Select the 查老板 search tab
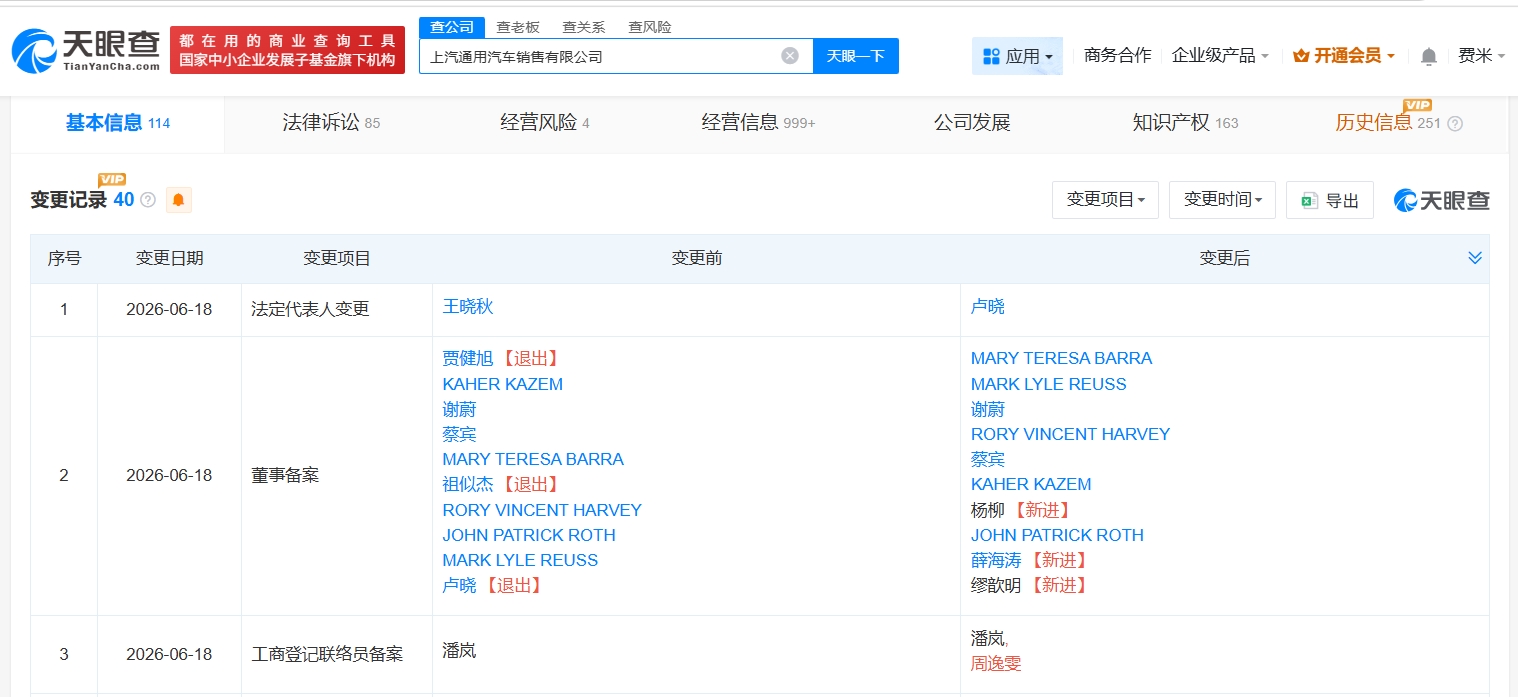 click(517, 28)
